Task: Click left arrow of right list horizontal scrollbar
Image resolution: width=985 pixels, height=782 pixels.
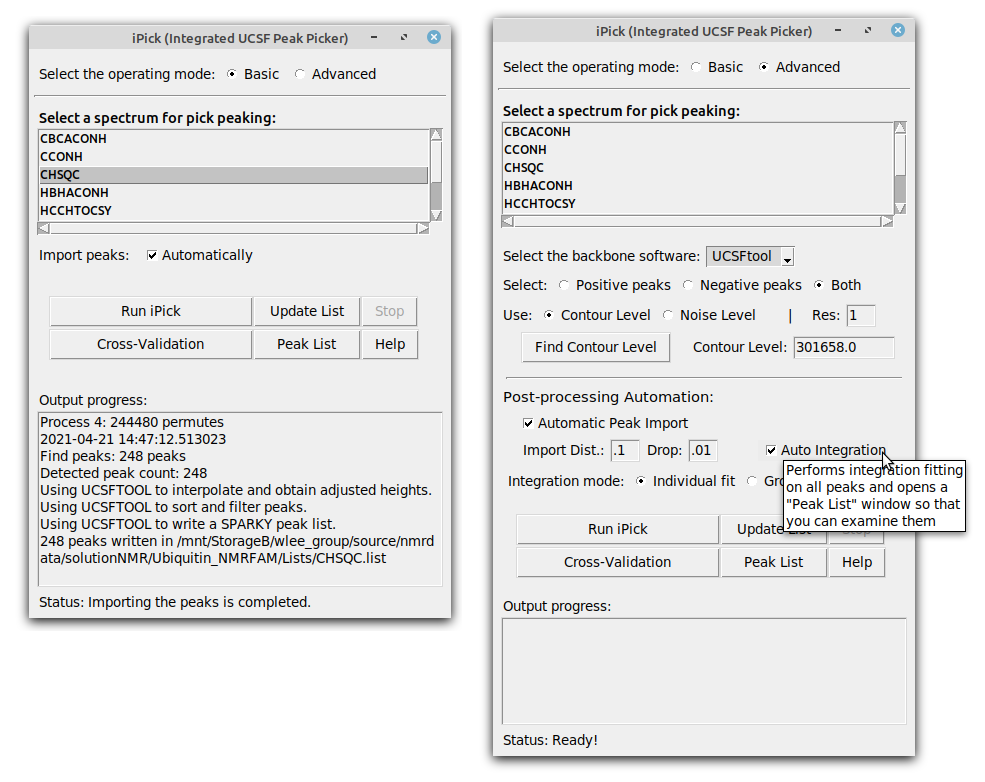Action: click(x=507, y=222)
